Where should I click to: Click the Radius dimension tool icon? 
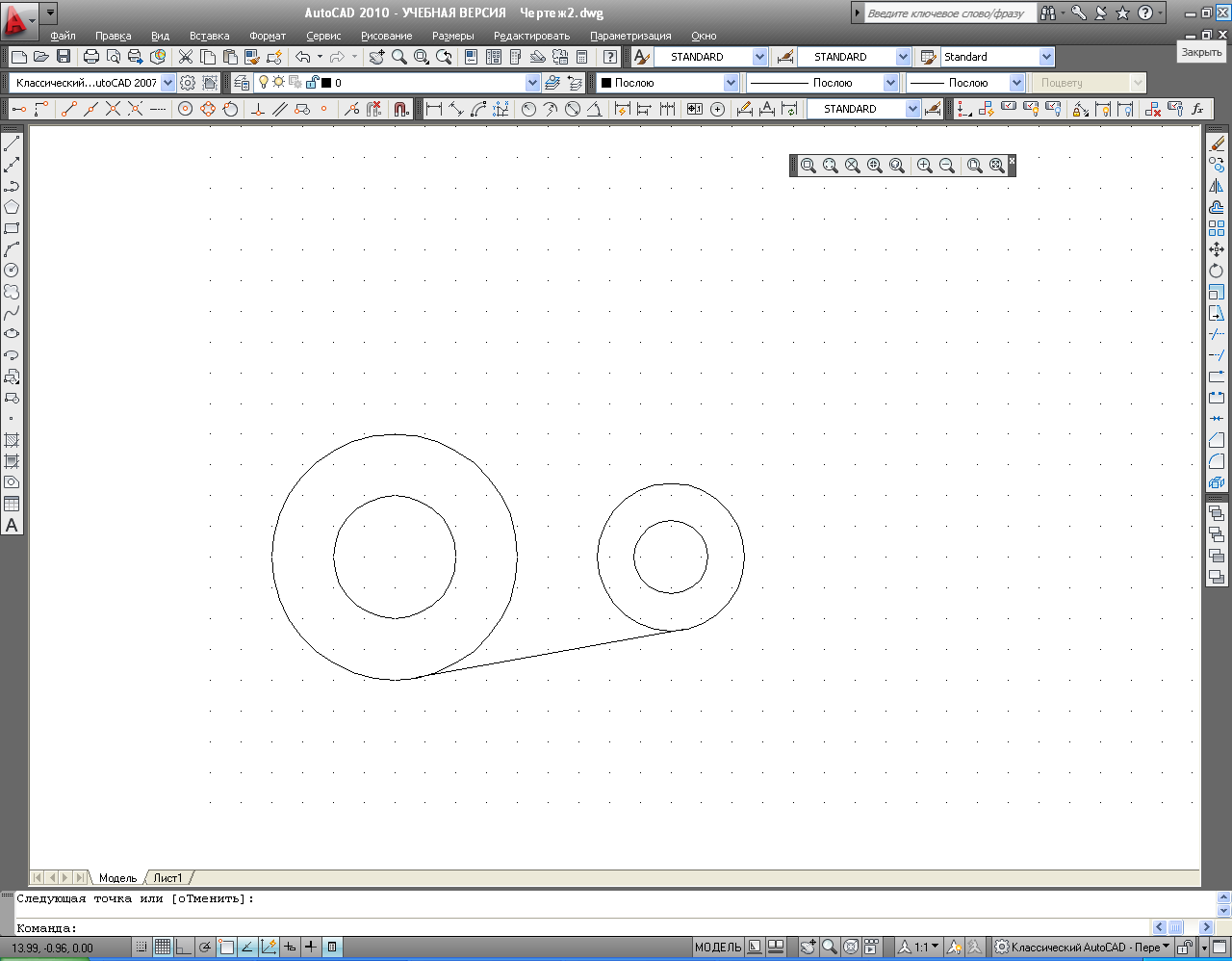528,109
